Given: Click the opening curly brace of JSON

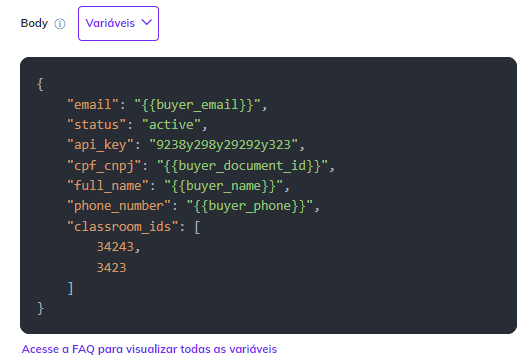Looking at the screenshot, I should (x=40, y=84).
